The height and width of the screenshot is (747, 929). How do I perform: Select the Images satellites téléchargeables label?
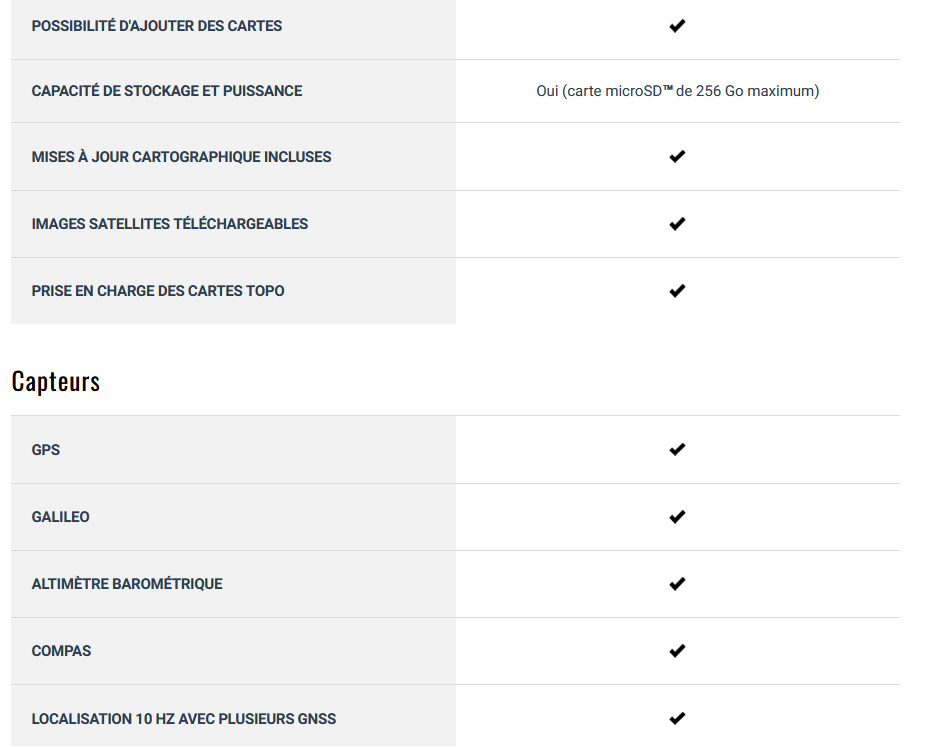coord(170,224)
